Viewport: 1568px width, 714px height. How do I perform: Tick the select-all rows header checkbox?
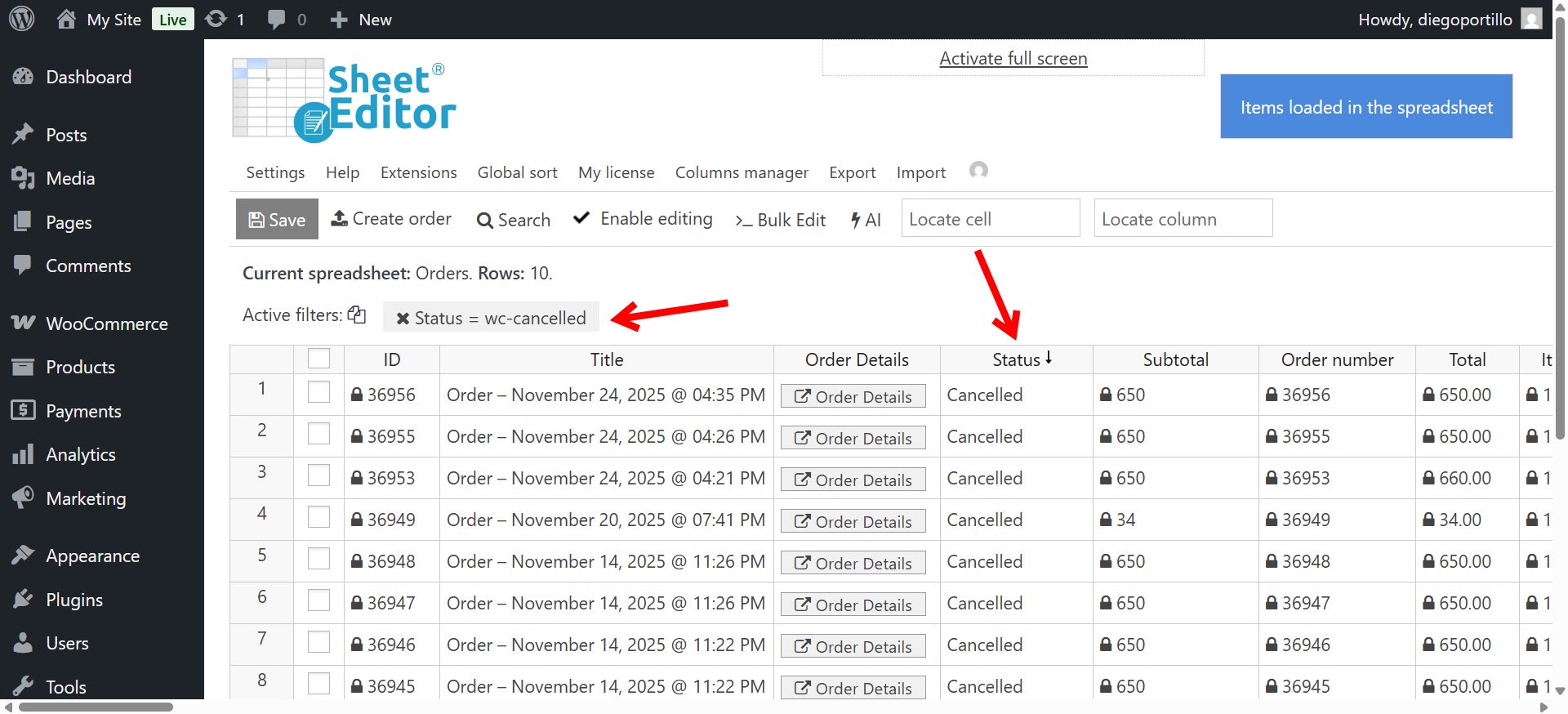click(x=318, y=359)
